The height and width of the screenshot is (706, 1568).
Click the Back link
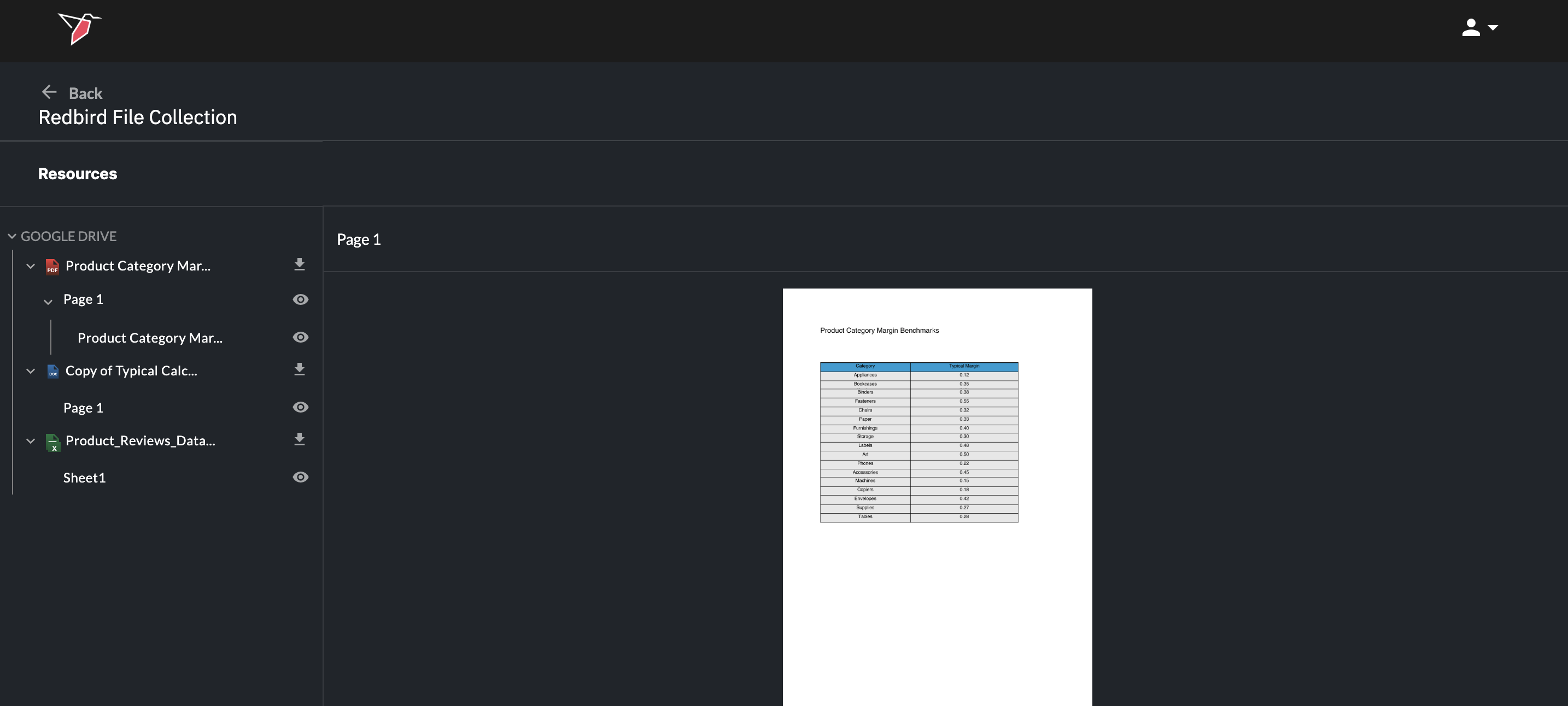point(85,93)
